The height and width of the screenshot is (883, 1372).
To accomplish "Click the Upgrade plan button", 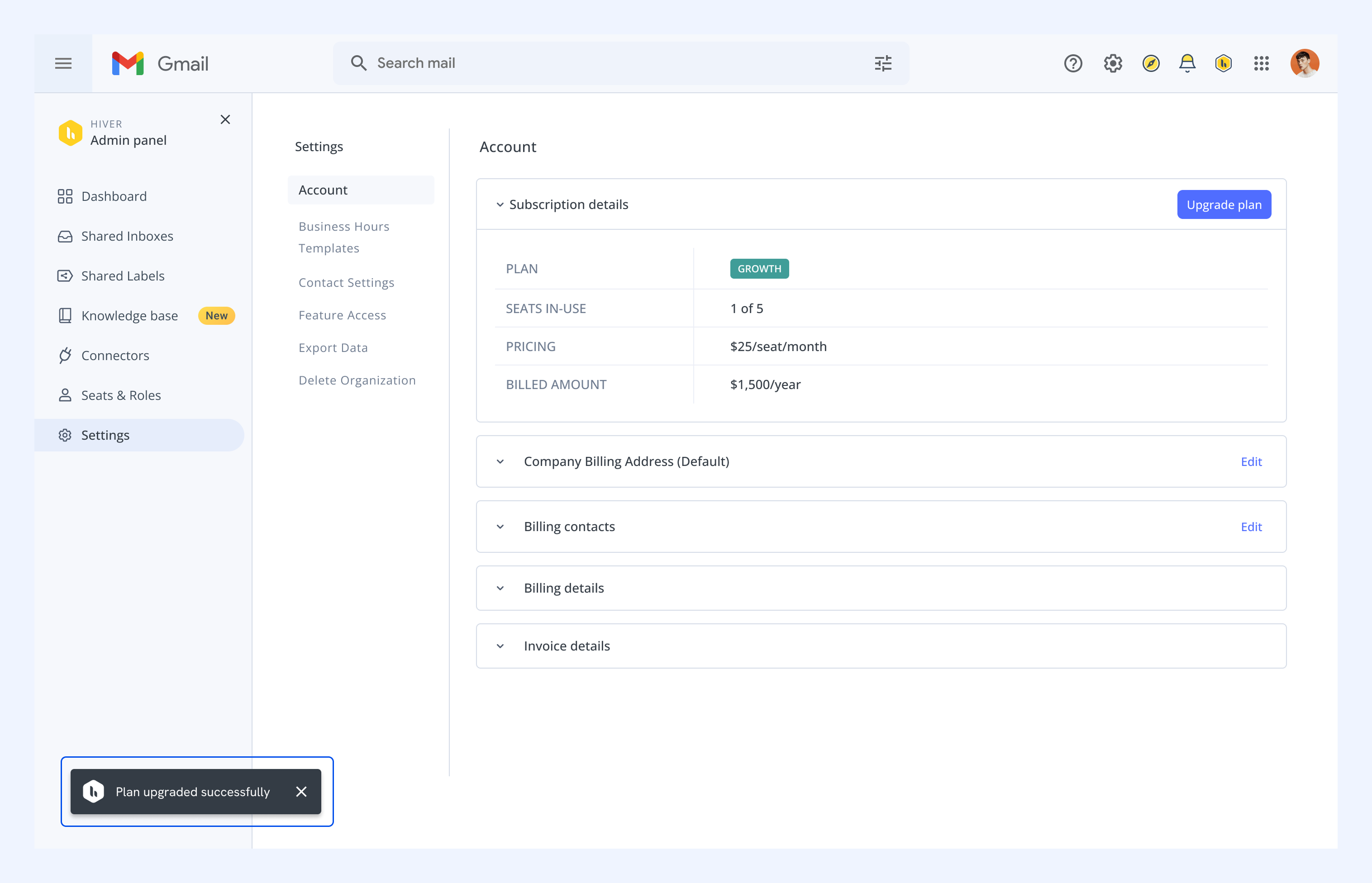I will pyautogui.click(x=1224, y=205).
